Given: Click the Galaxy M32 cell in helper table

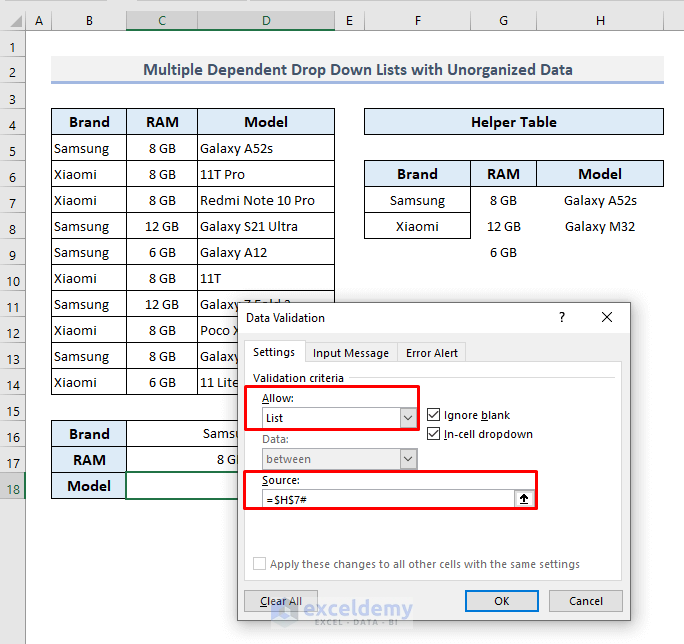Looking at the screenshot, I should coord(599,227).
